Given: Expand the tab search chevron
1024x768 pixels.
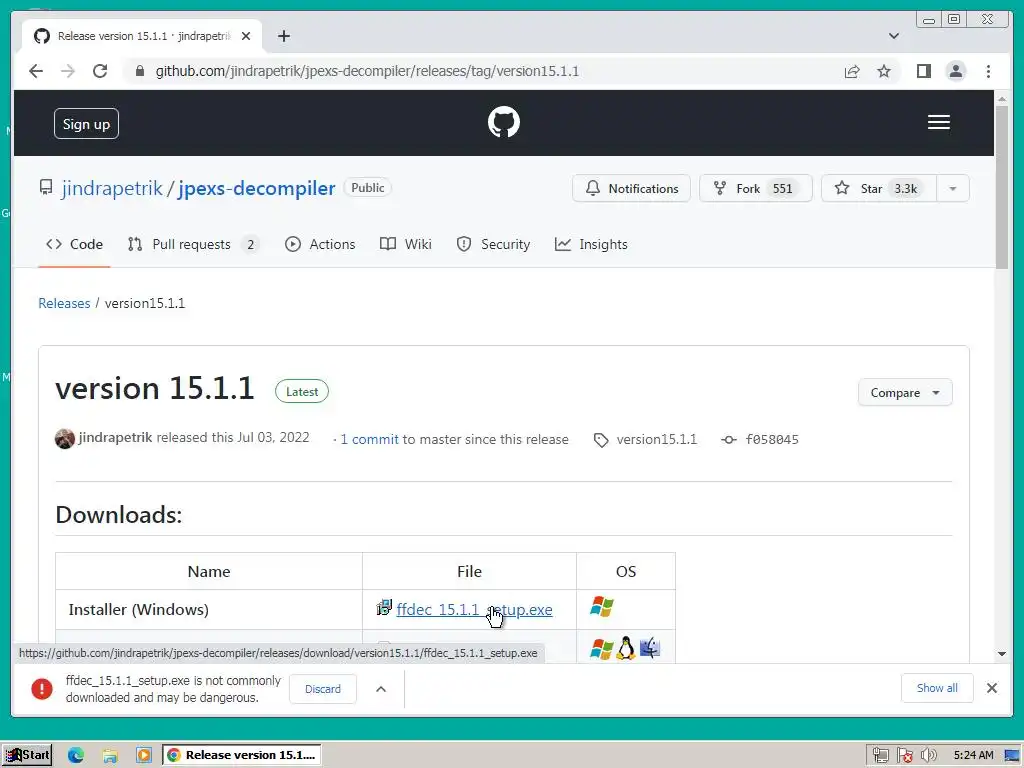Looking at the screenshot, I should pyautogui.click(x=893, y=36).
